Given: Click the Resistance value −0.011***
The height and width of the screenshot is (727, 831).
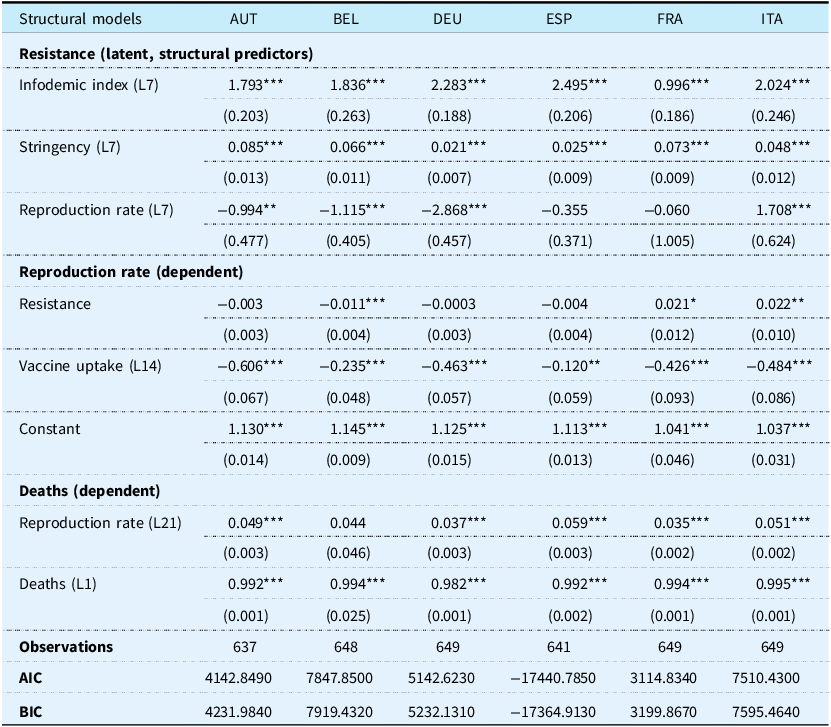Looking at the screenshot, I should click(x=352, y=304).
